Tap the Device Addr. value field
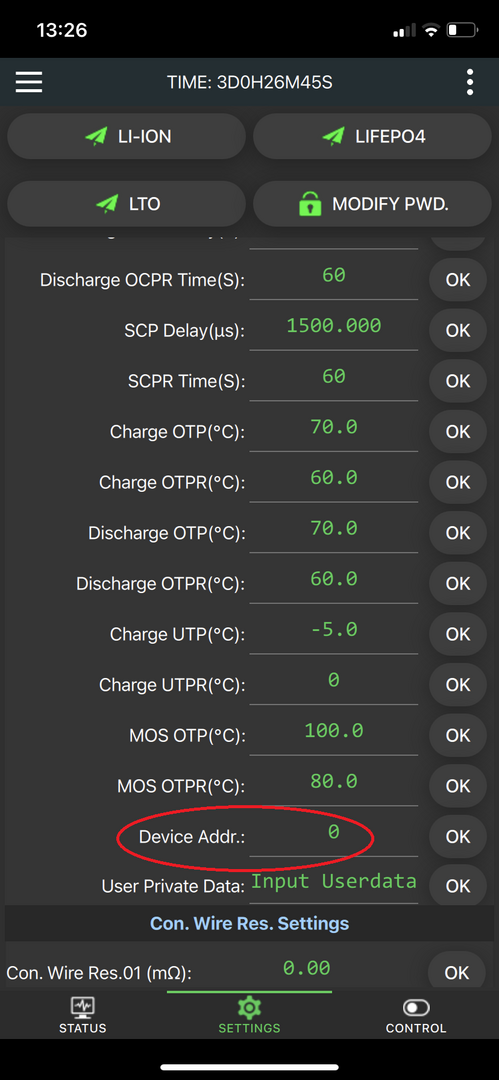Image resolution: width=499 pixels, height=1080 pixels. tap(334, 835)
